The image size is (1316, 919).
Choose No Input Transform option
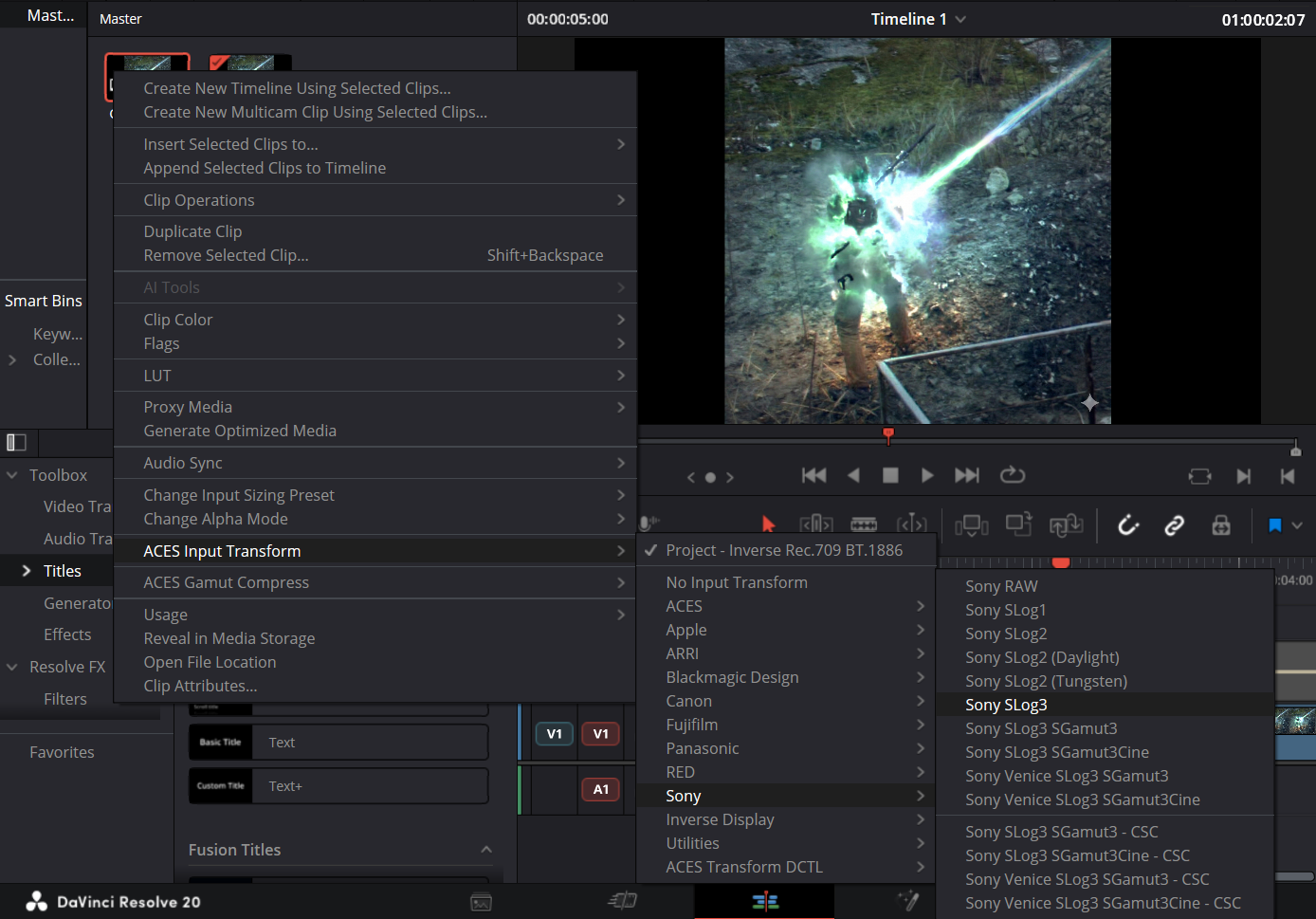(737, 582)
